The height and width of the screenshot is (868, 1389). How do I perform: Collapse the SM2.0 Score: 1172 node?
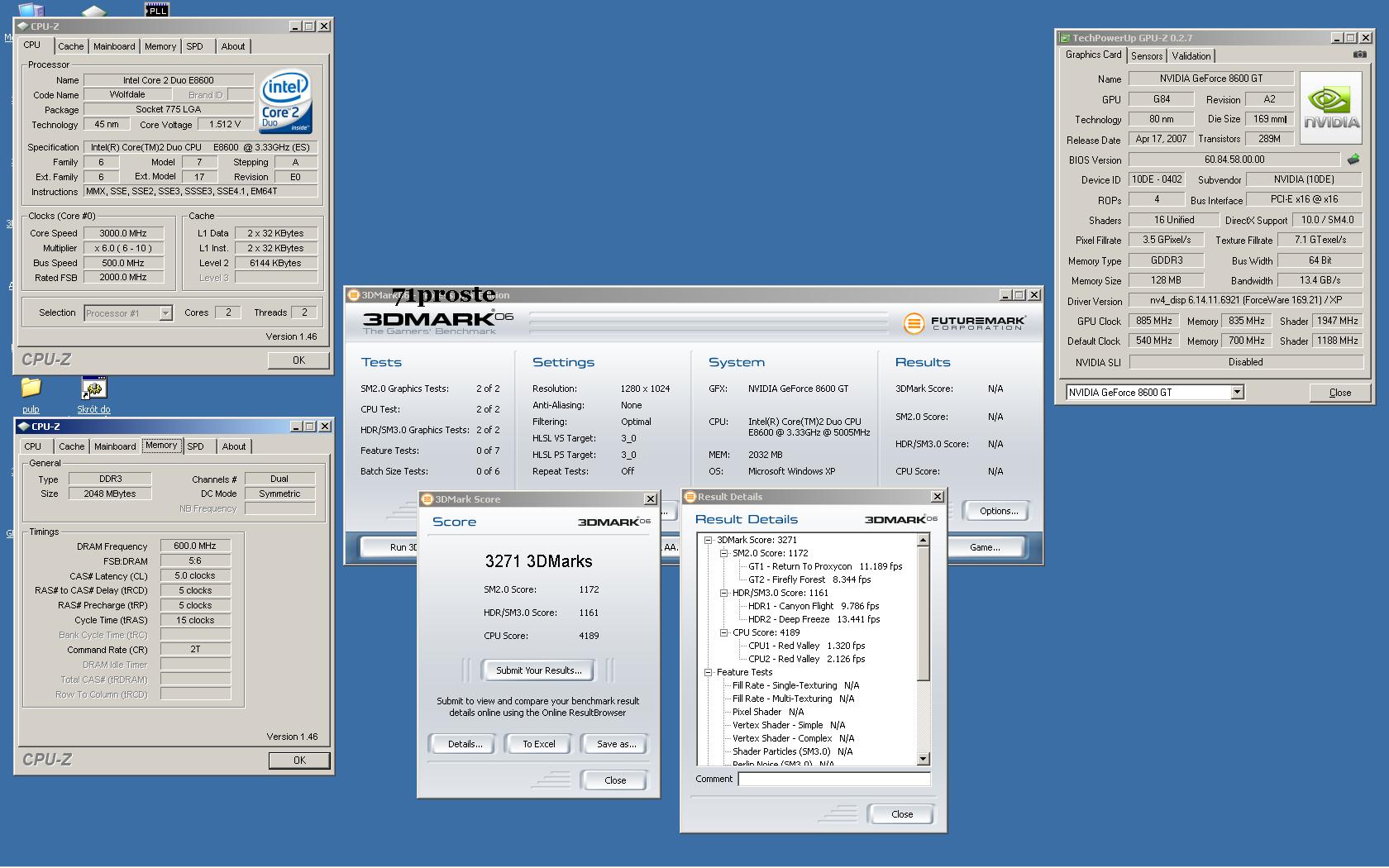[x=723, y=553]
